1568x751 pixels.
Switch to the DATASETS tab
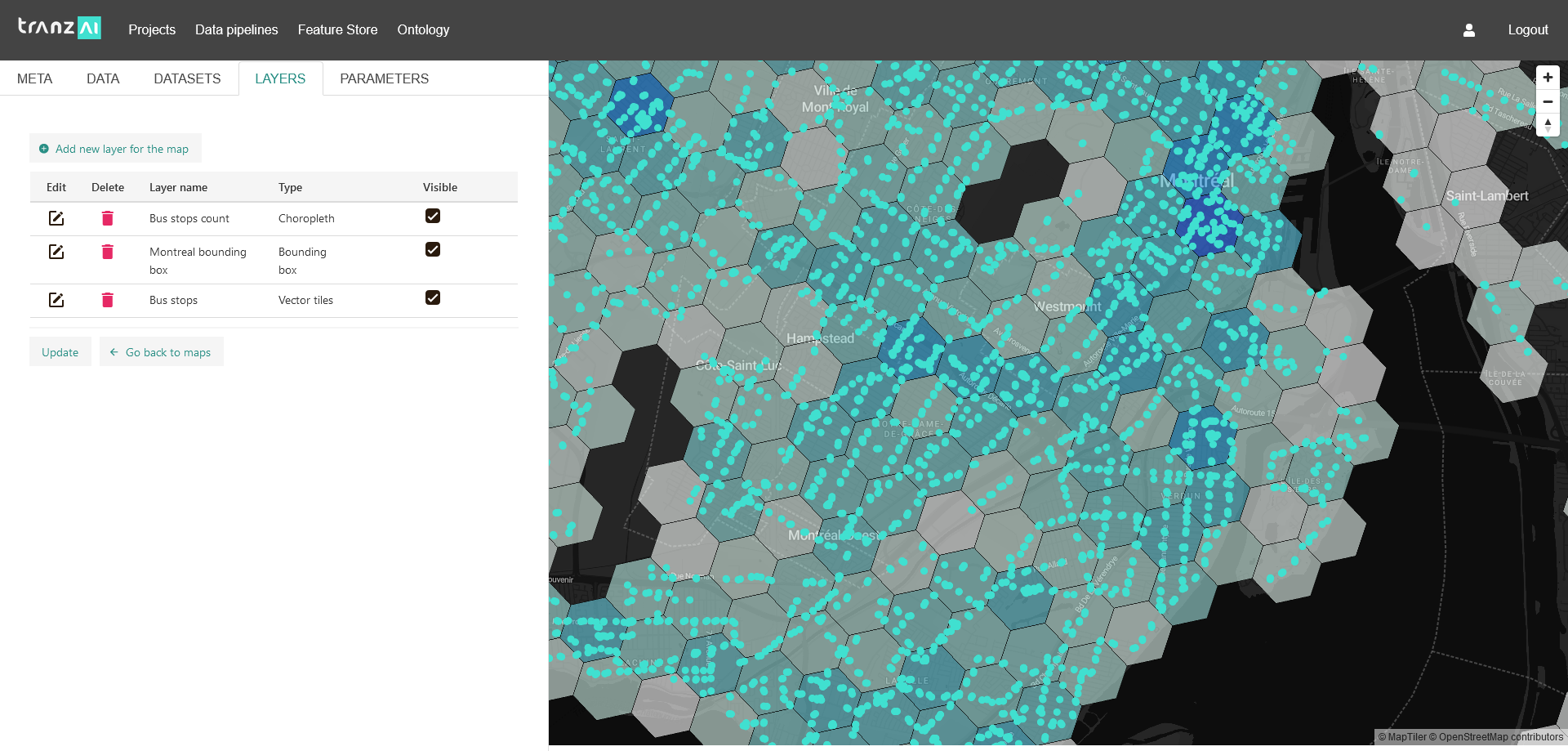click(x=187, y=78)
